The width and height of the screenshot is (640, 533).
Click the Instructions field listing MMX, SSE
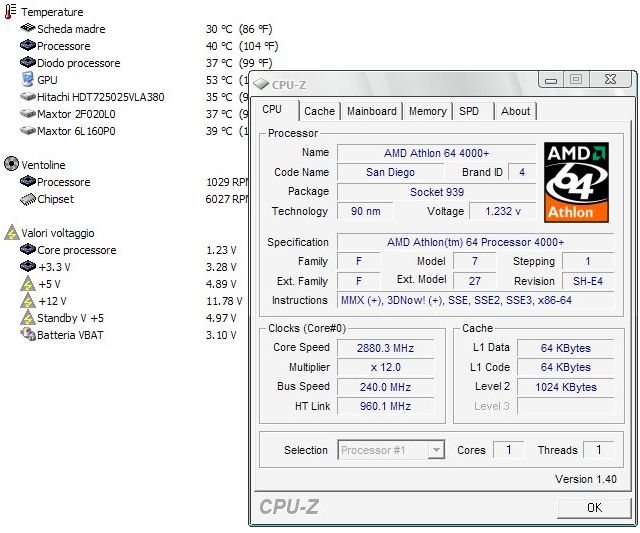pos(476,300)
